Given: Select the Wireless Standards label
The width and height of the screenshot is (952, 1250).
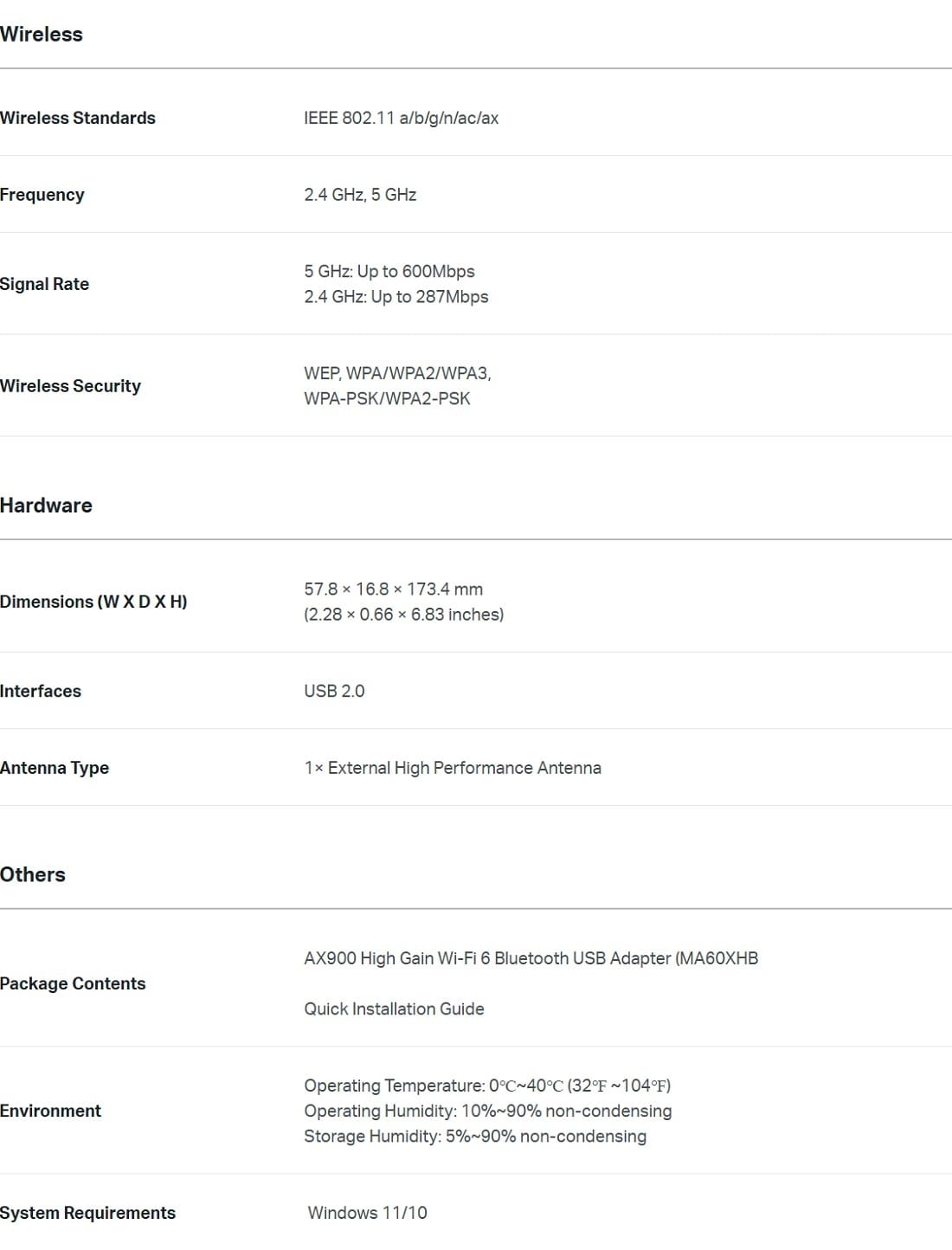Looking at the screenshot, I should [x=78, y=118].
